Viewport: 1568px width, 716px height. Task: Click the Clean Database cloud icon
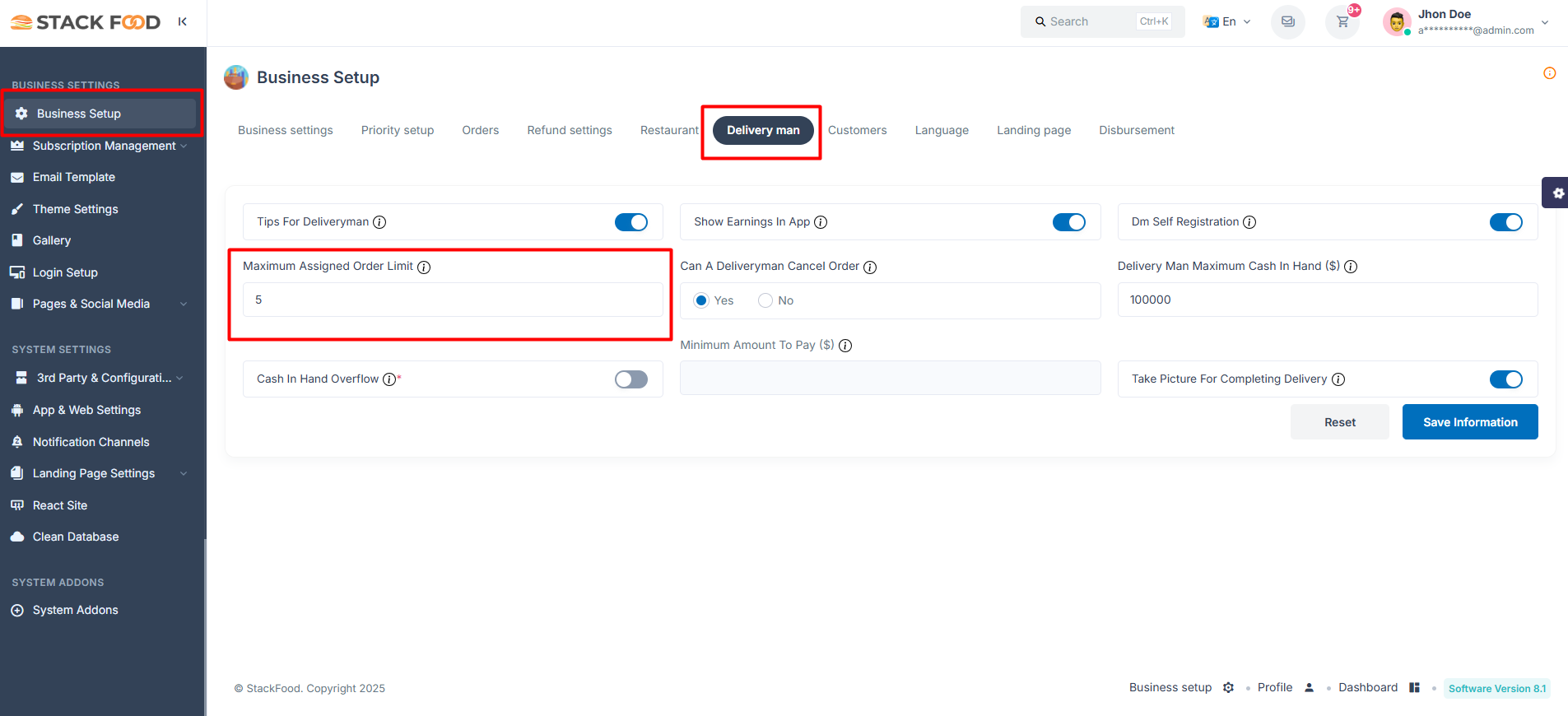point(17,537)
